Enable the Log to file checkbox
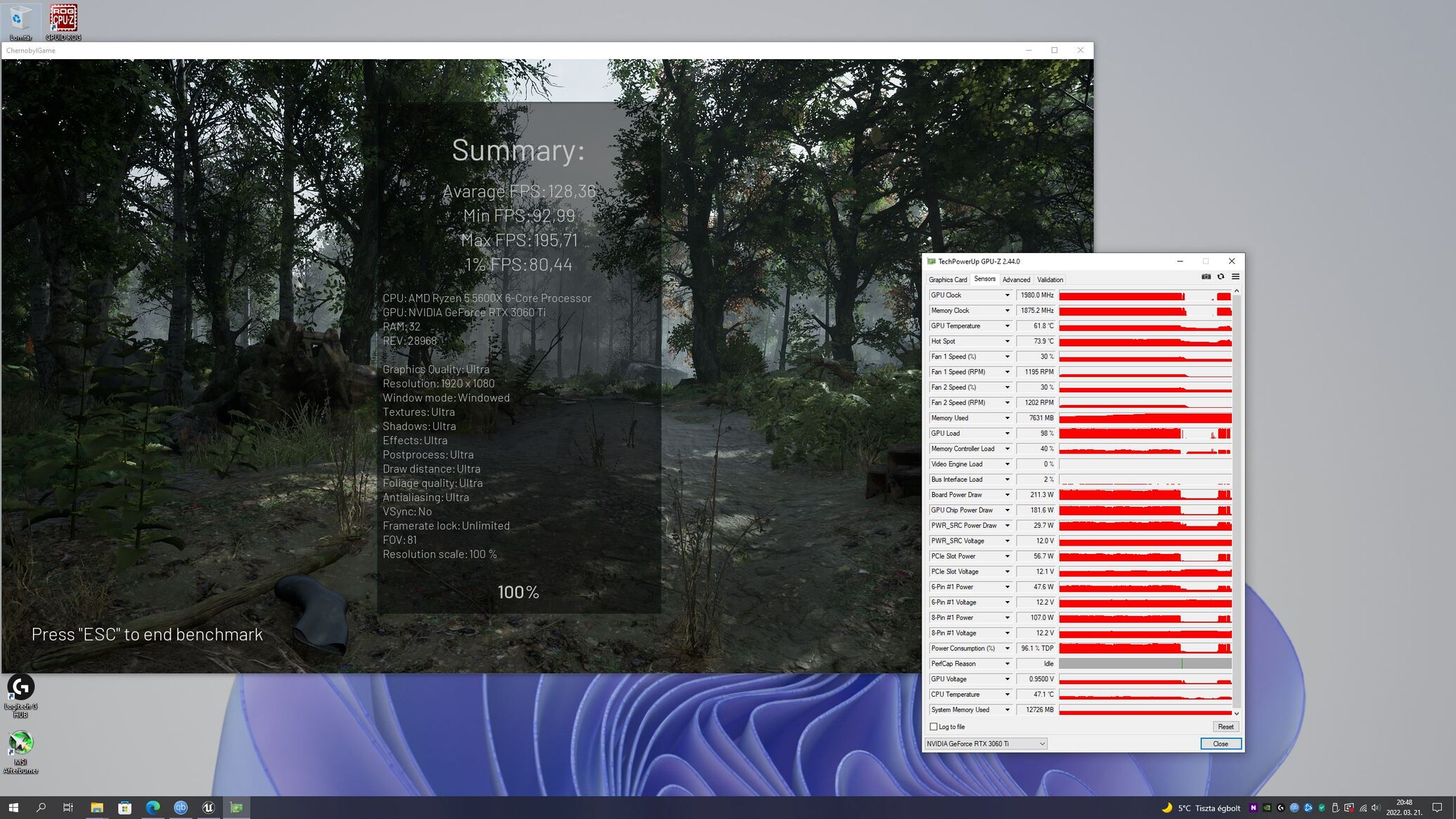Screen dimensions: 1456x819 click(x=934, y=727)
